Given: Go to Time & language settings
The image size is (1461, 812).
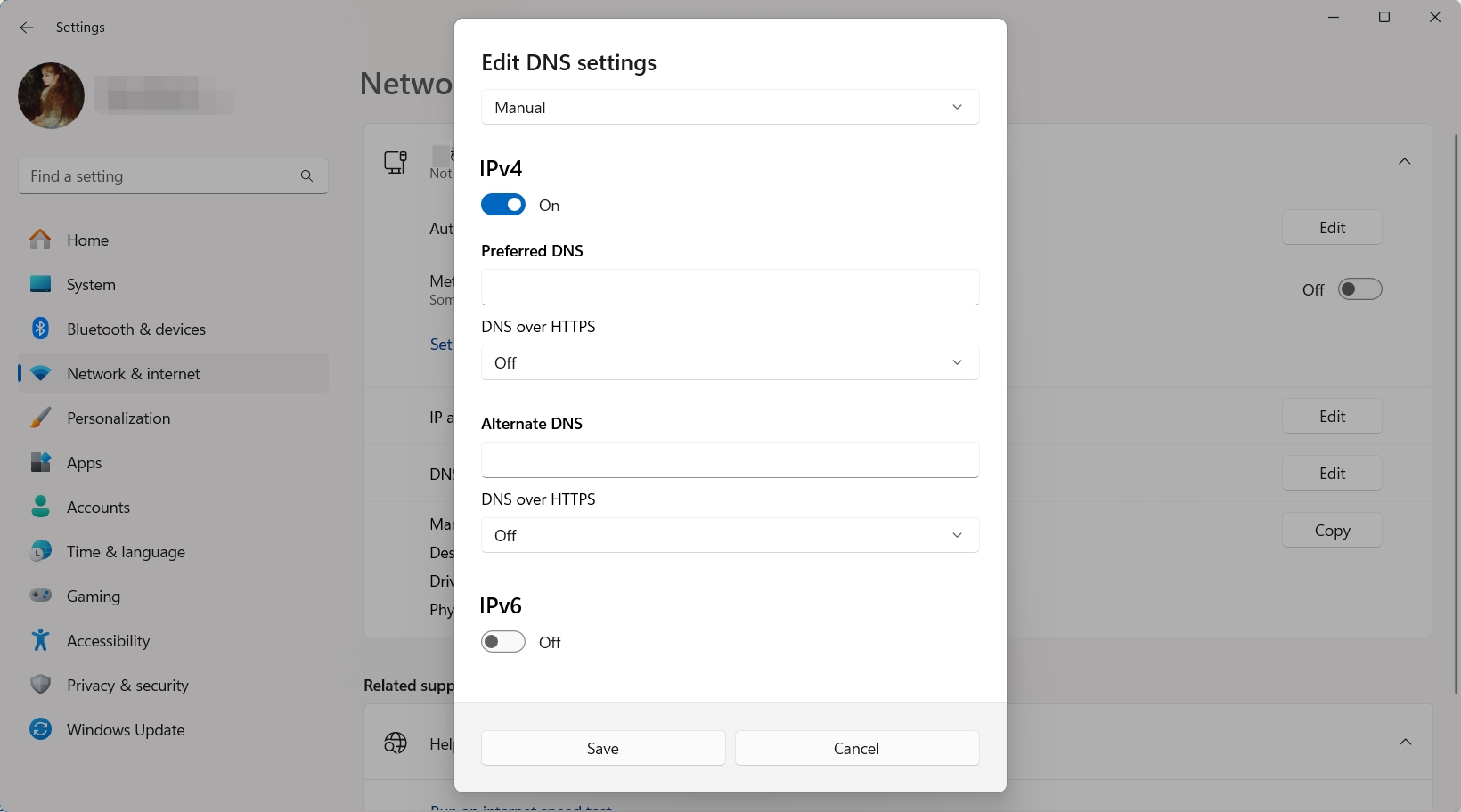Looking at the screenshot, I should pyautogui.click(x=126, y=551).
